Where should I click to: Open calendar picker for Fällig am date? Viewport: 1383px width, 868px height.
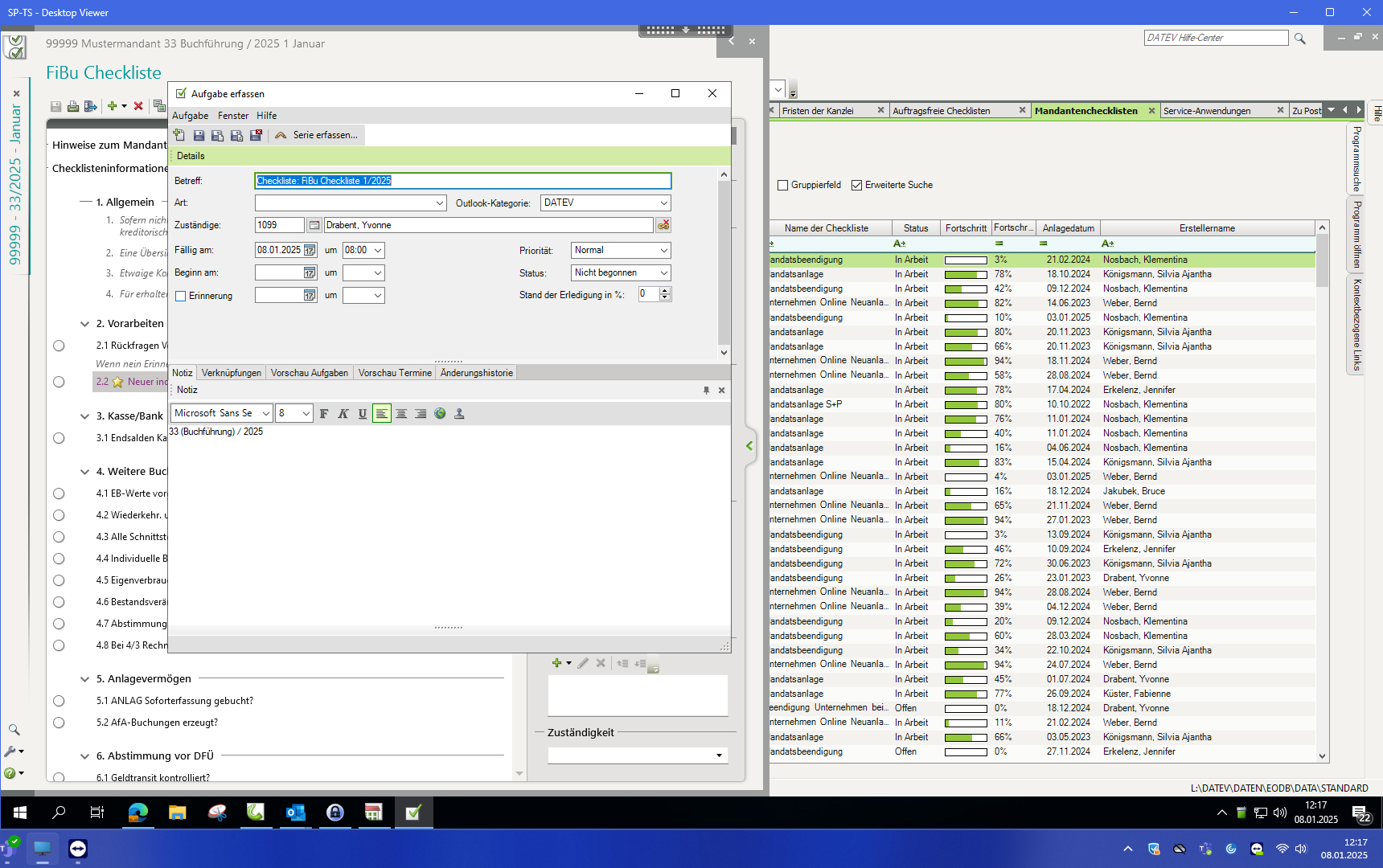[x=310, y=251]
